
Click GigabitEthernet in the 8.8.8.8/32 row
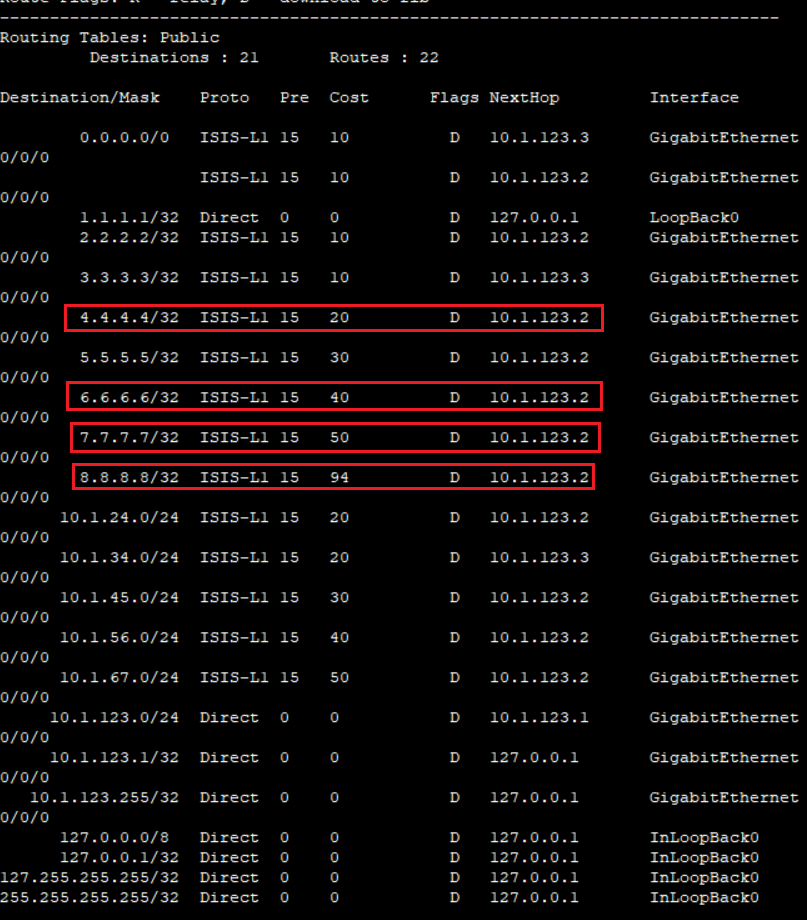(724, 477)
